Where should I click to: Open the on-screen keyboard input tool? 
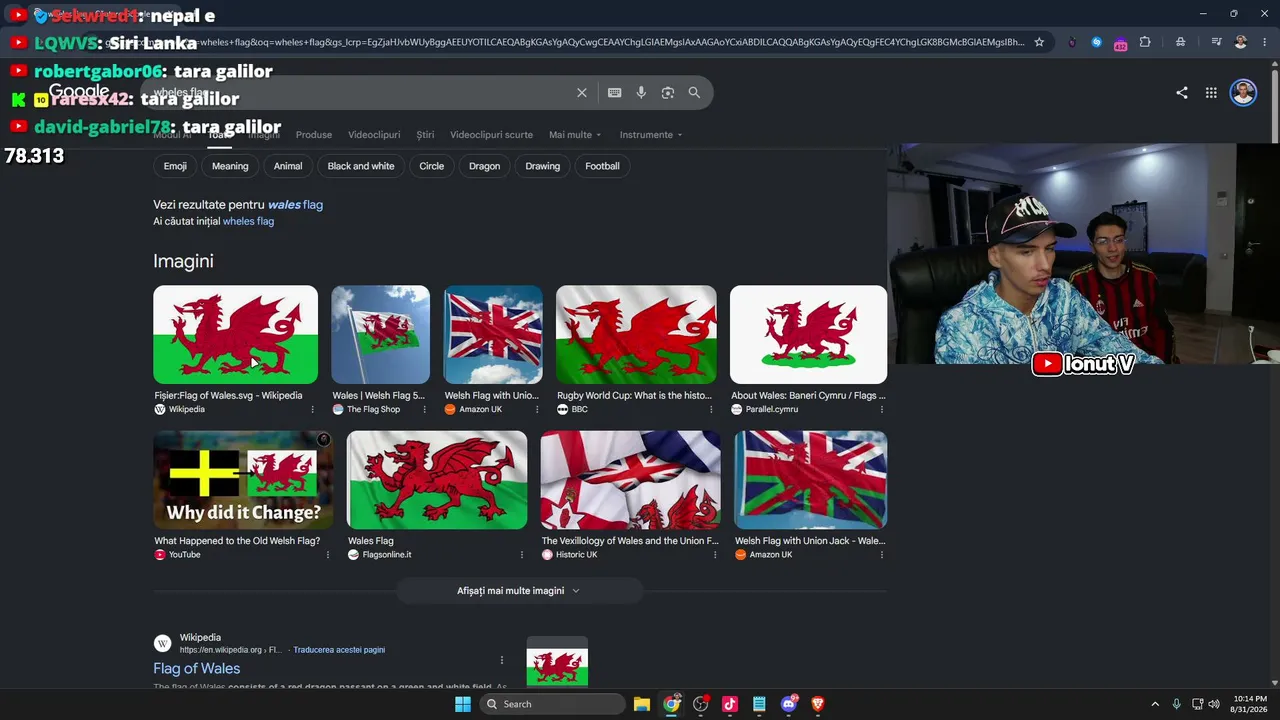coord(615,93)
